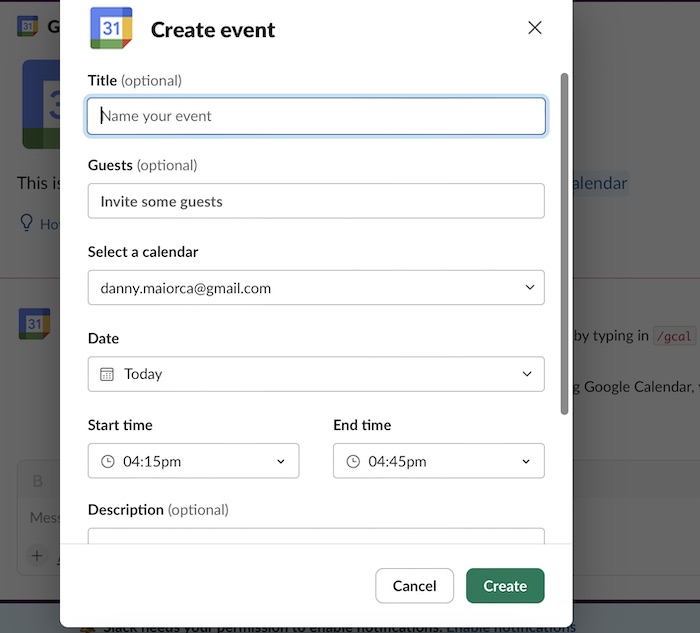Click Google Calendar avatar in Slack message list

tap(34, 323)
